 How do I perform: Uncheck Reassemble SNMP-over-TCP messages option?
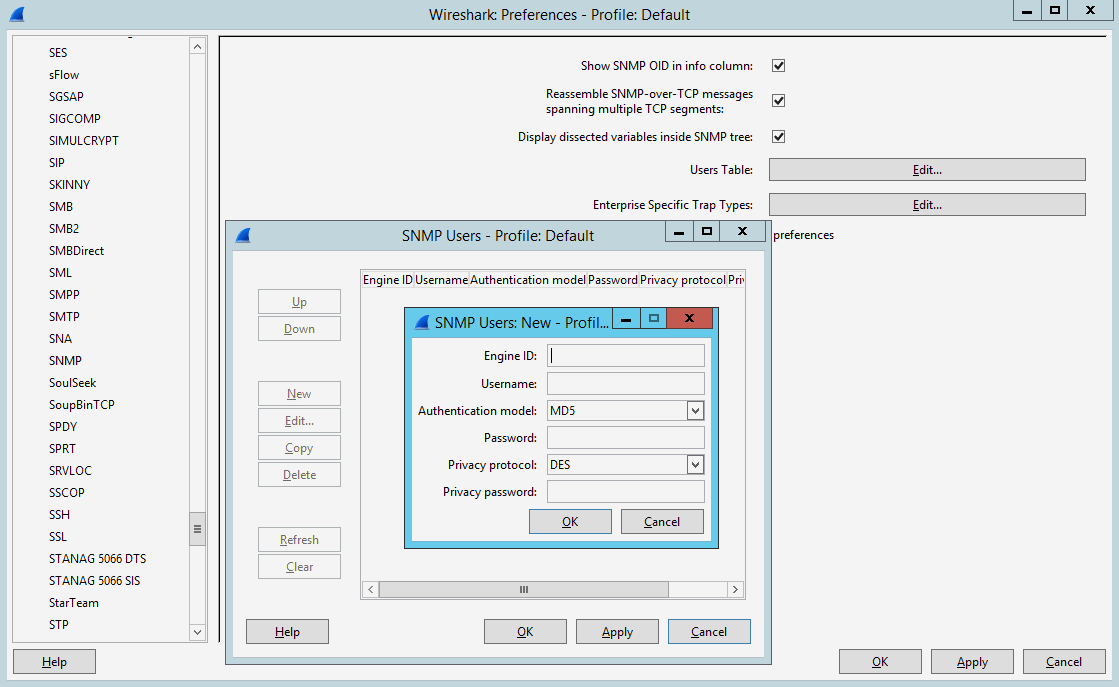point(778,100)
